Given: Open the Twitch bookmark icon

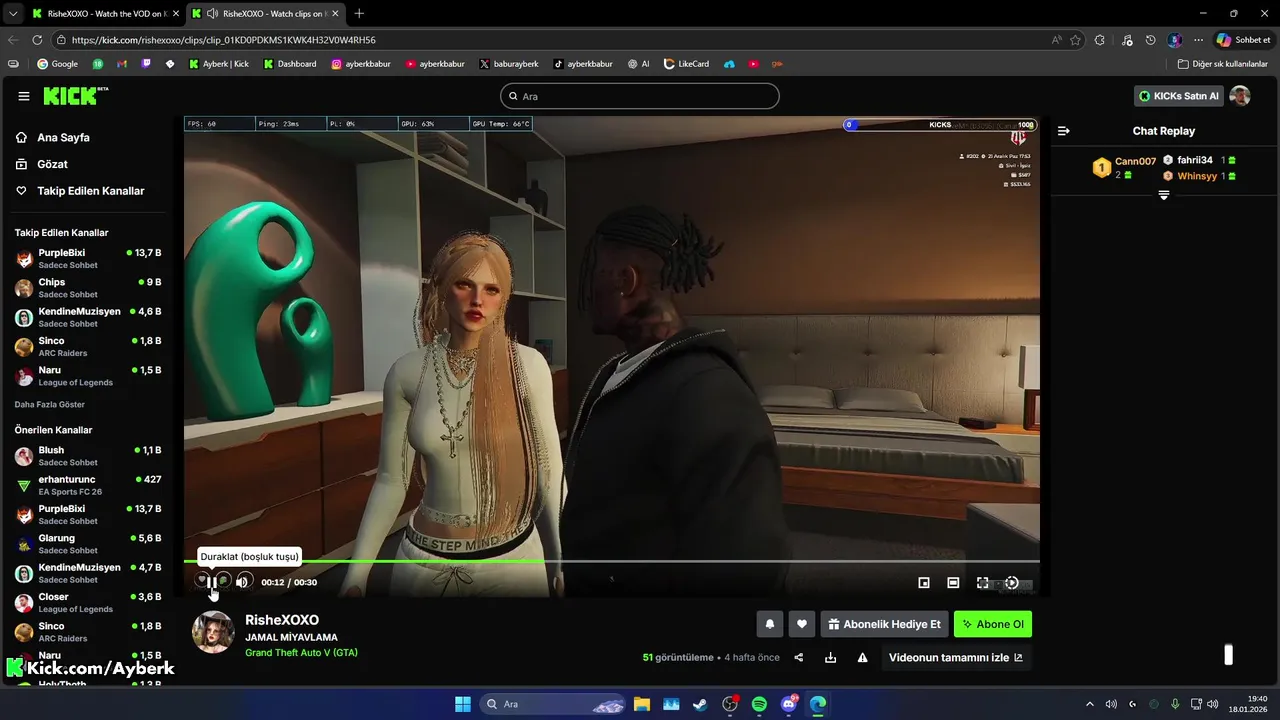Looking at the screenshot, I should [146, 64].
